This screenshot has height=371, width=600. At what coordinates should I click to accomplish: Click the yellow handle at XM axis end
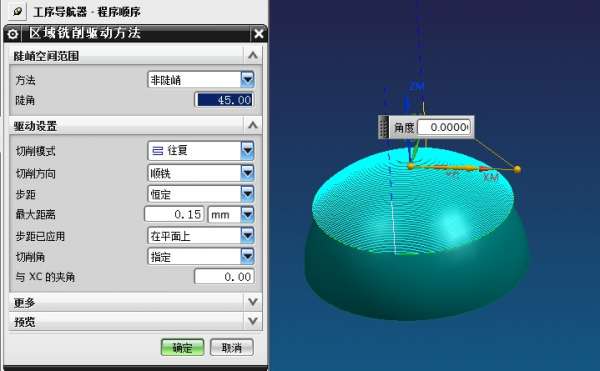517,169
